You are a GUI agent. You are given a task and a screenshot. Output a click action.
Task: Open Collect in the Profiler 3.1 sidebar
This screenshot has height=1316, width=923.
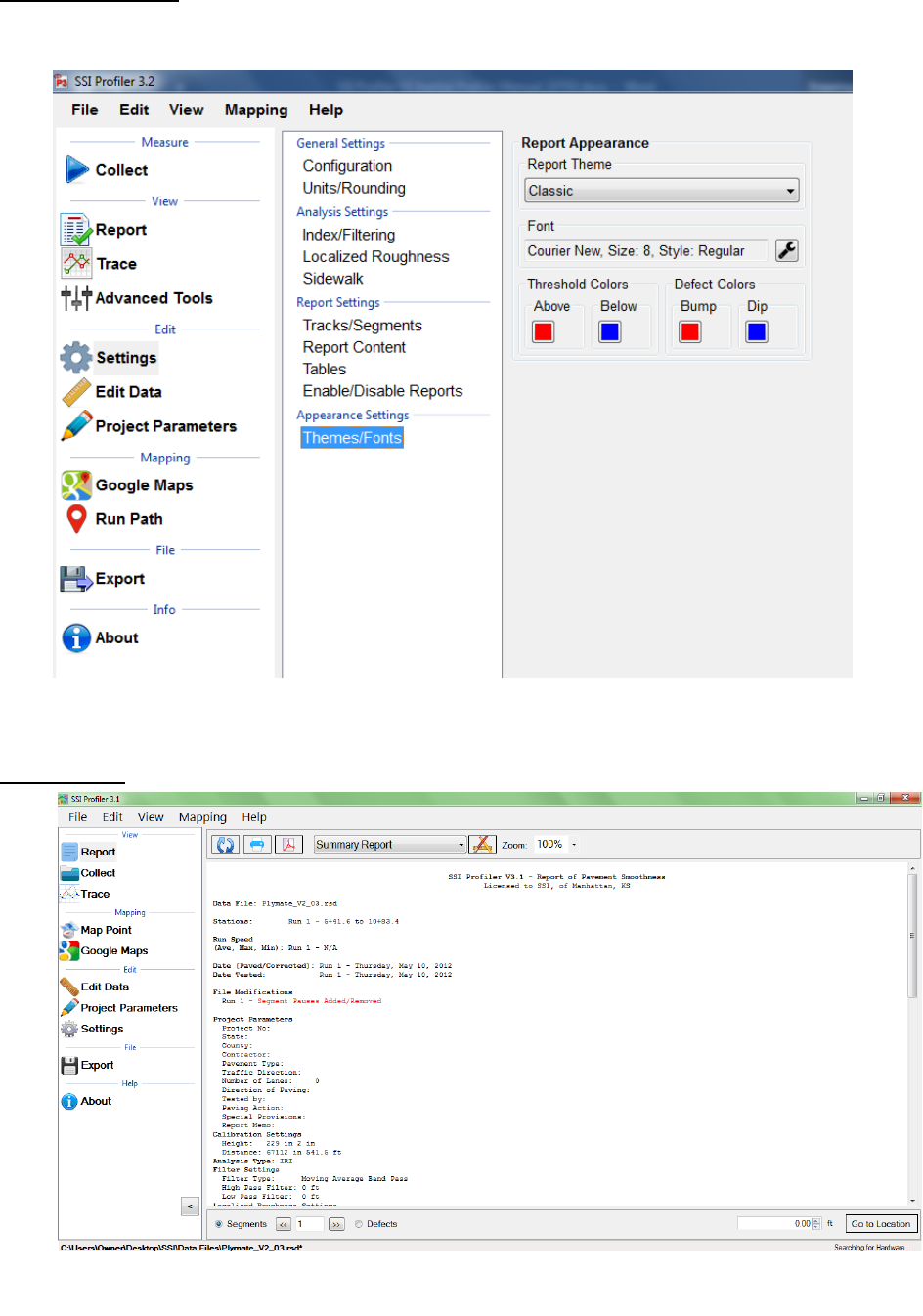(88, 873)
